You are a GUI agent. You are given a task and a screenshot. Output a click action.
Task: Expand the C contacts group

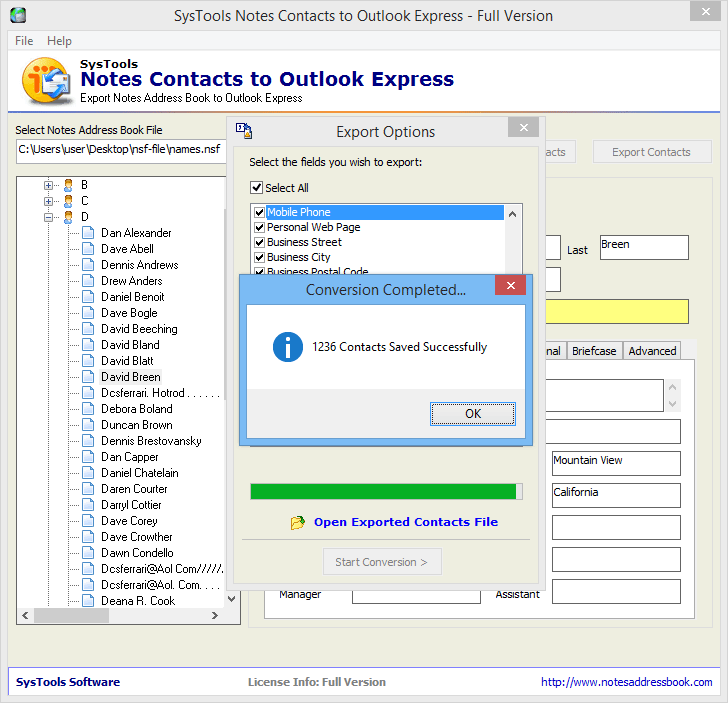click(x=48, y=201)
